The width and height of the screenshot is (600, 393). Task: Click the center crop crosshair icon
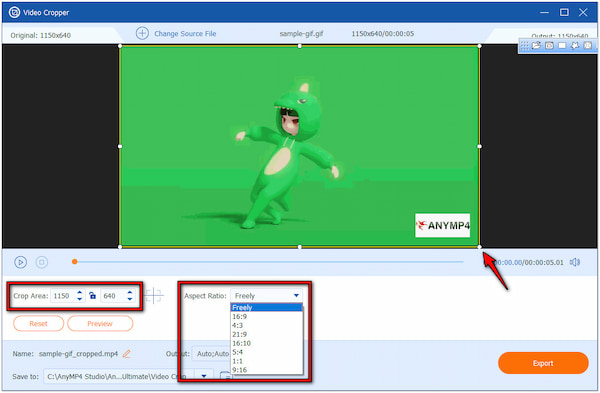153,295
